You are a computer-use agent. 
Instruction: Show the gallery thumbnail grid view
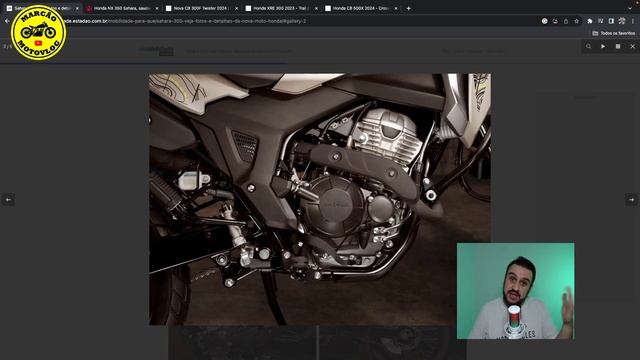click(x=618, y=47)
